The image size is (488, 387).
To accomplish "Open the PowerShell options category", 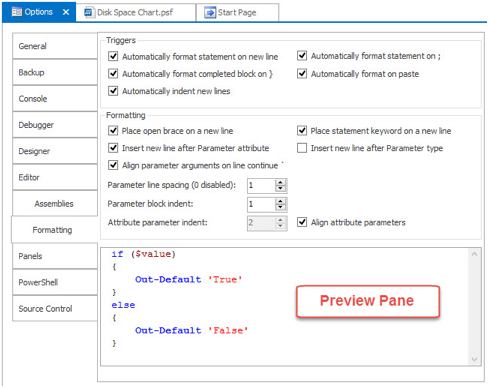I will click(x=55, y=282).
